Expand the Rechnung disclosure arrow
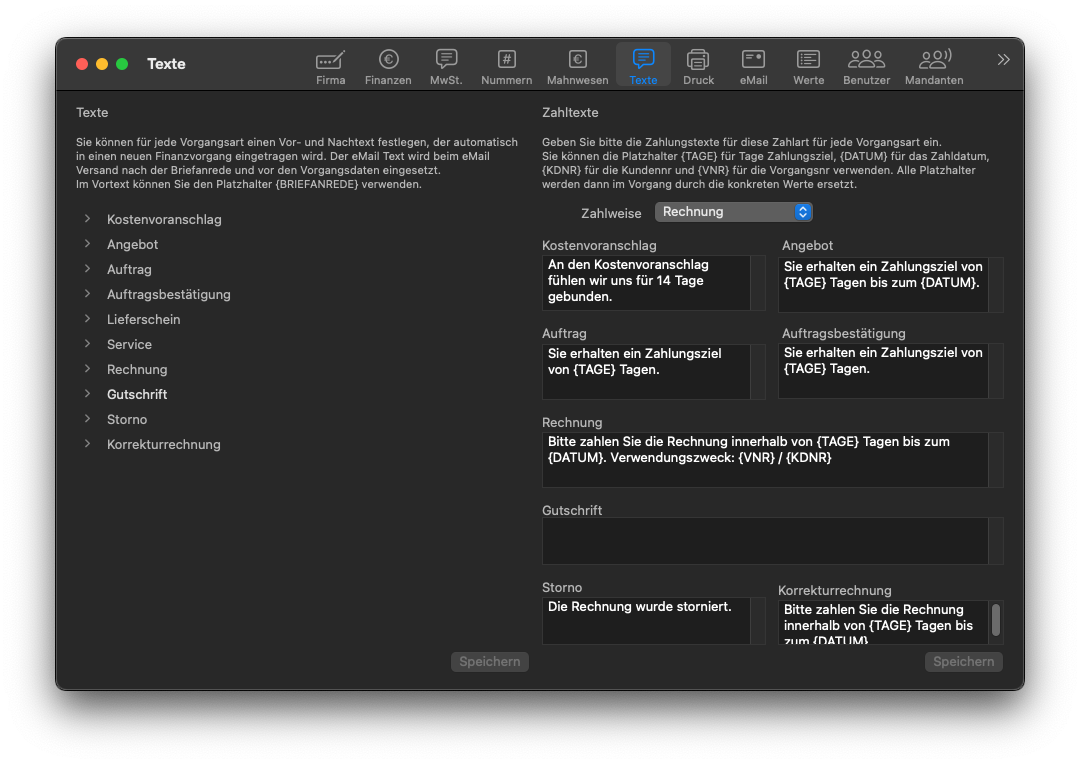This screenshot has height=764, width=1080. (x=88, y=369)
